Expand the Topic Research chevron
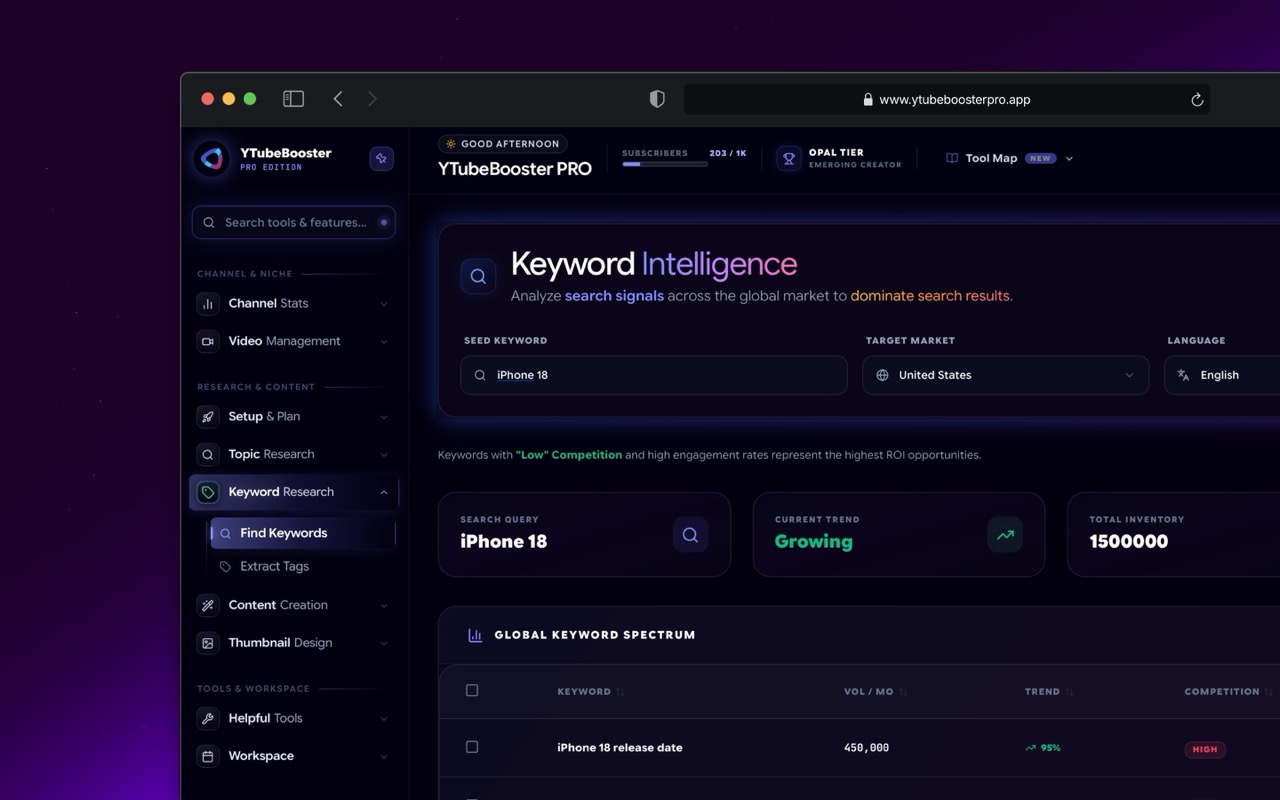This screenshot has height=800, width=1280. tap(384, 455)
